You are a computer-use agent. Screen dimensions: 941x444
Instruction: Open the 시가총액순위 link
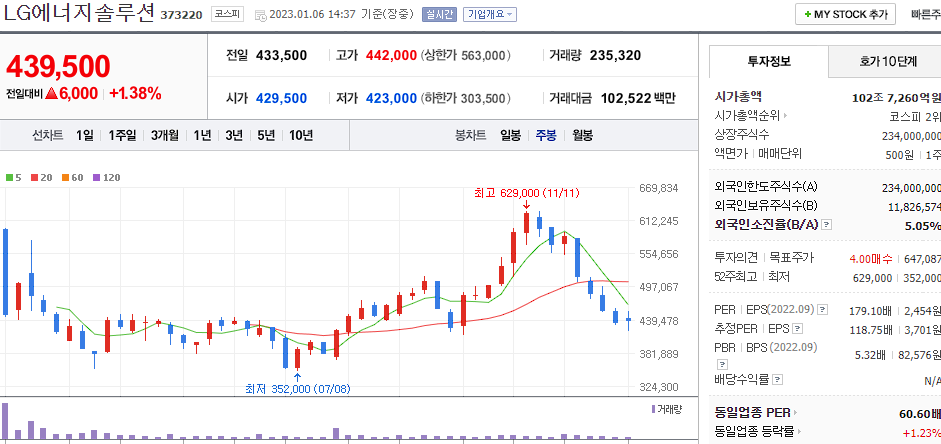click(747, 116)
